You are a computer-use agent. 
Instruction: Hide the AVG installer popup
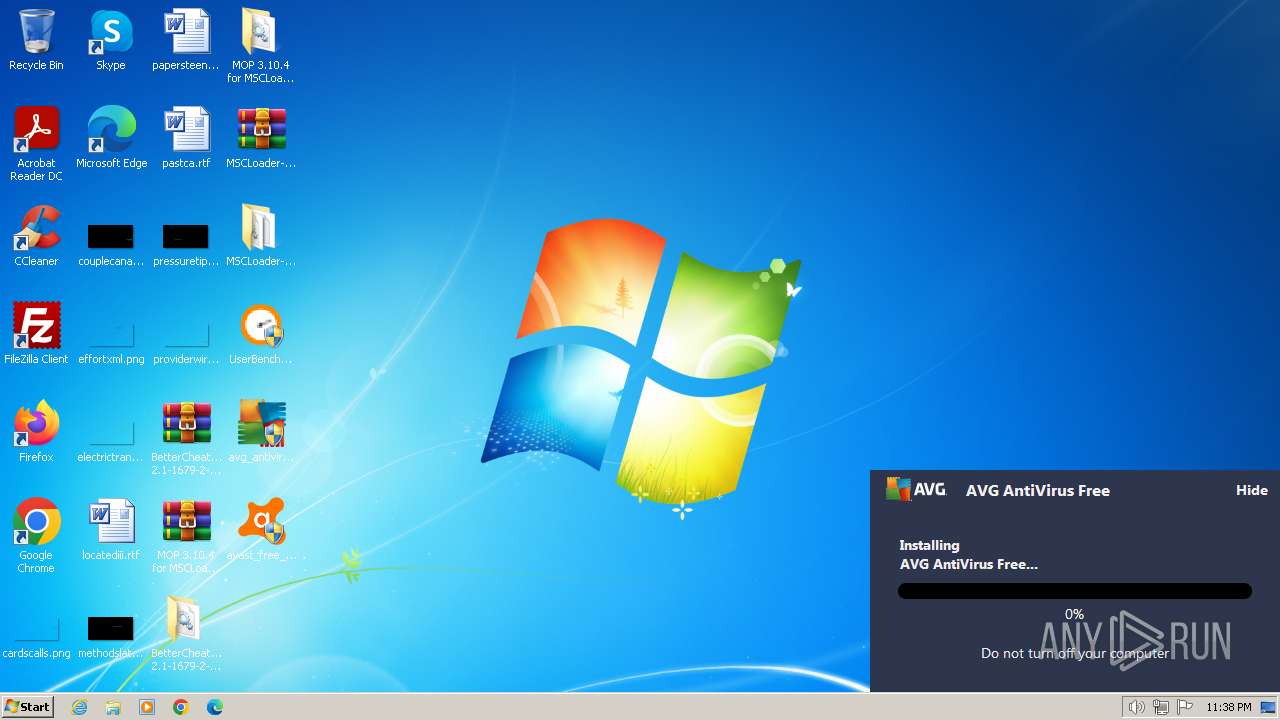1251,490
